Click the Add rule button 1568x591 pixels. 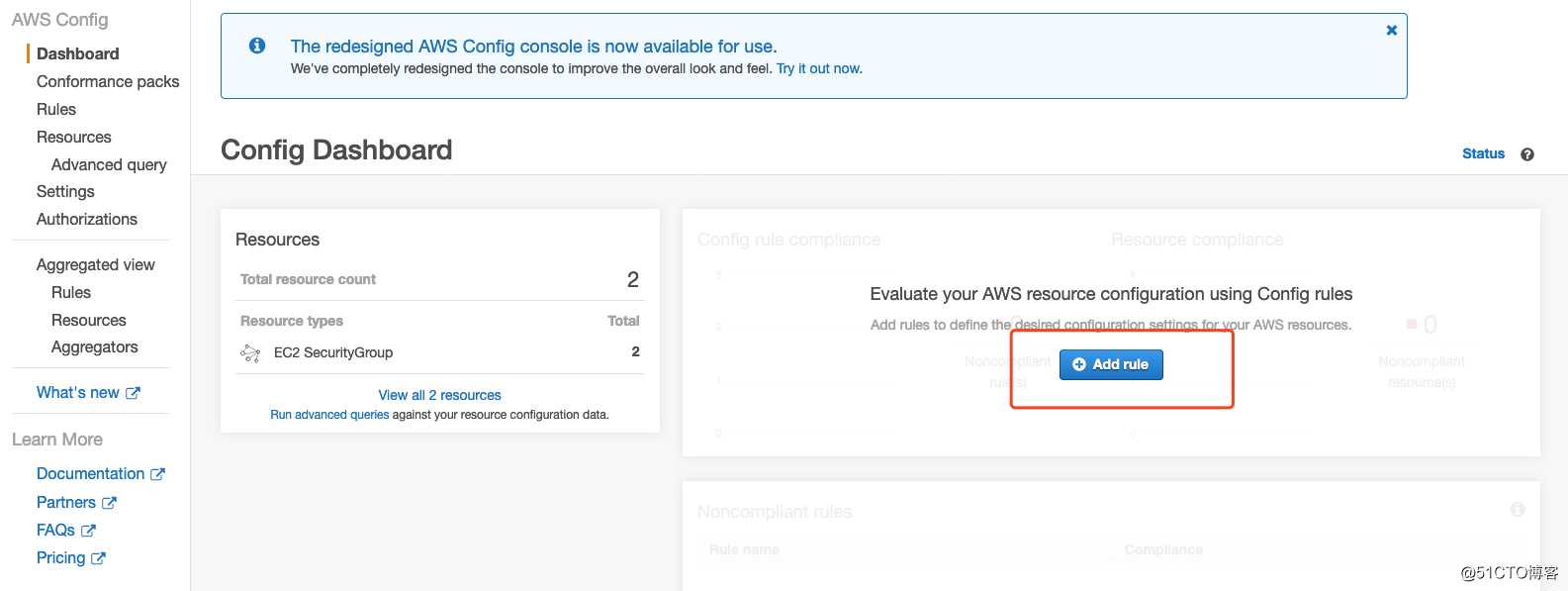click(1111, 364)
